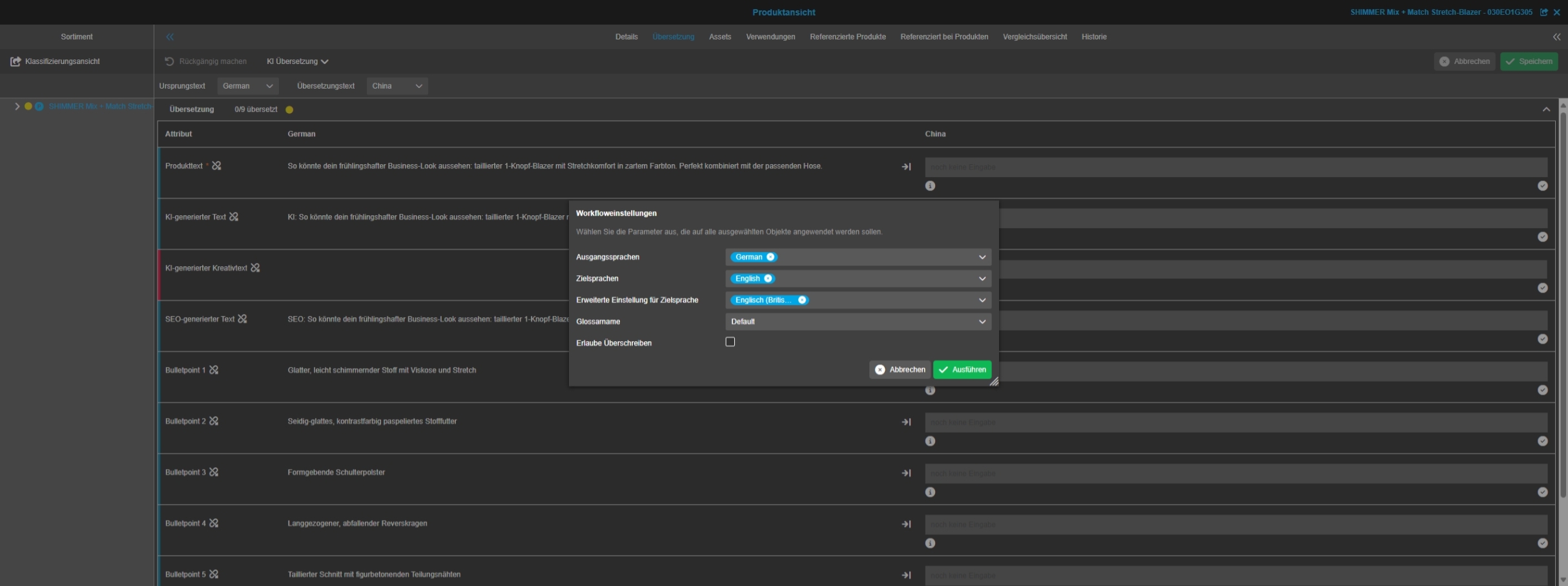Viewport: 1568px width, 586px height.
Task: Open Ursprungstext German language dropdown
Action: pos(247,86)
